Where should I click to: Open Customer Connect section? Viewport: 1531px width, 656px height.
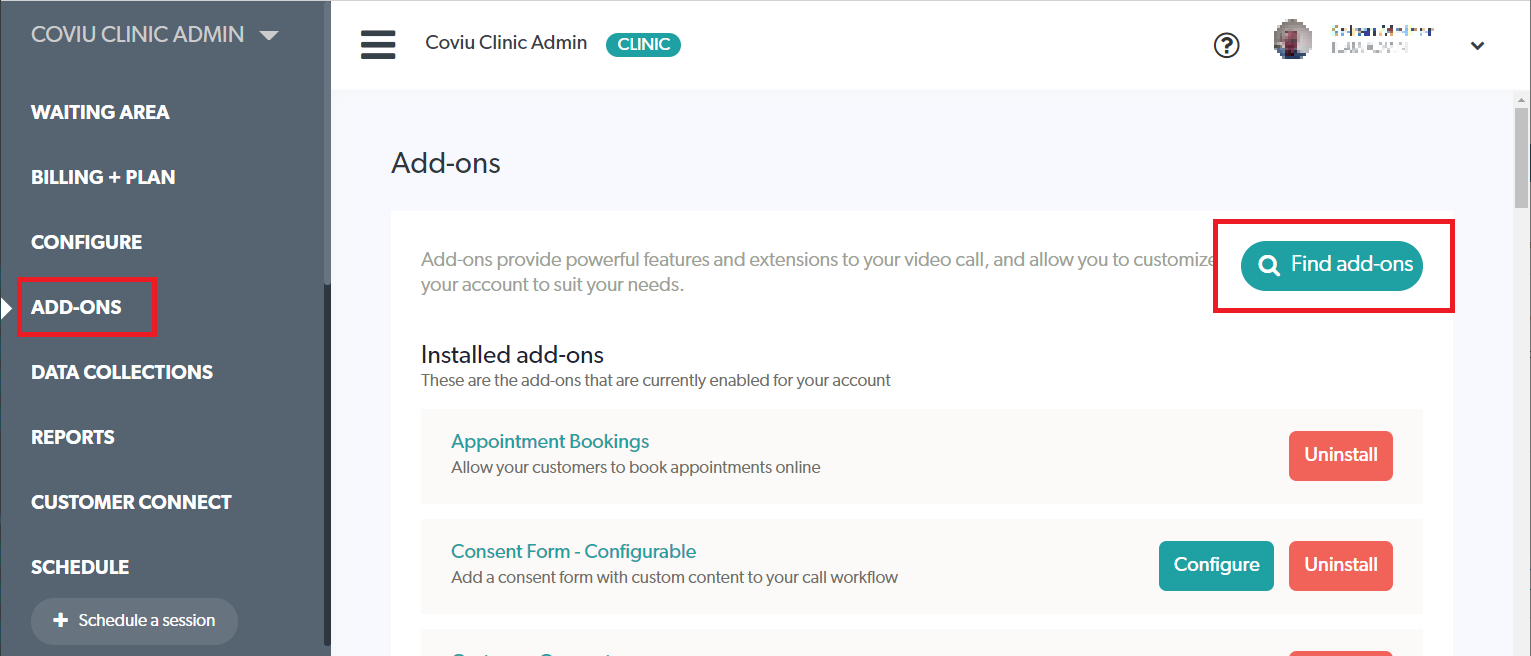[131, 502]
